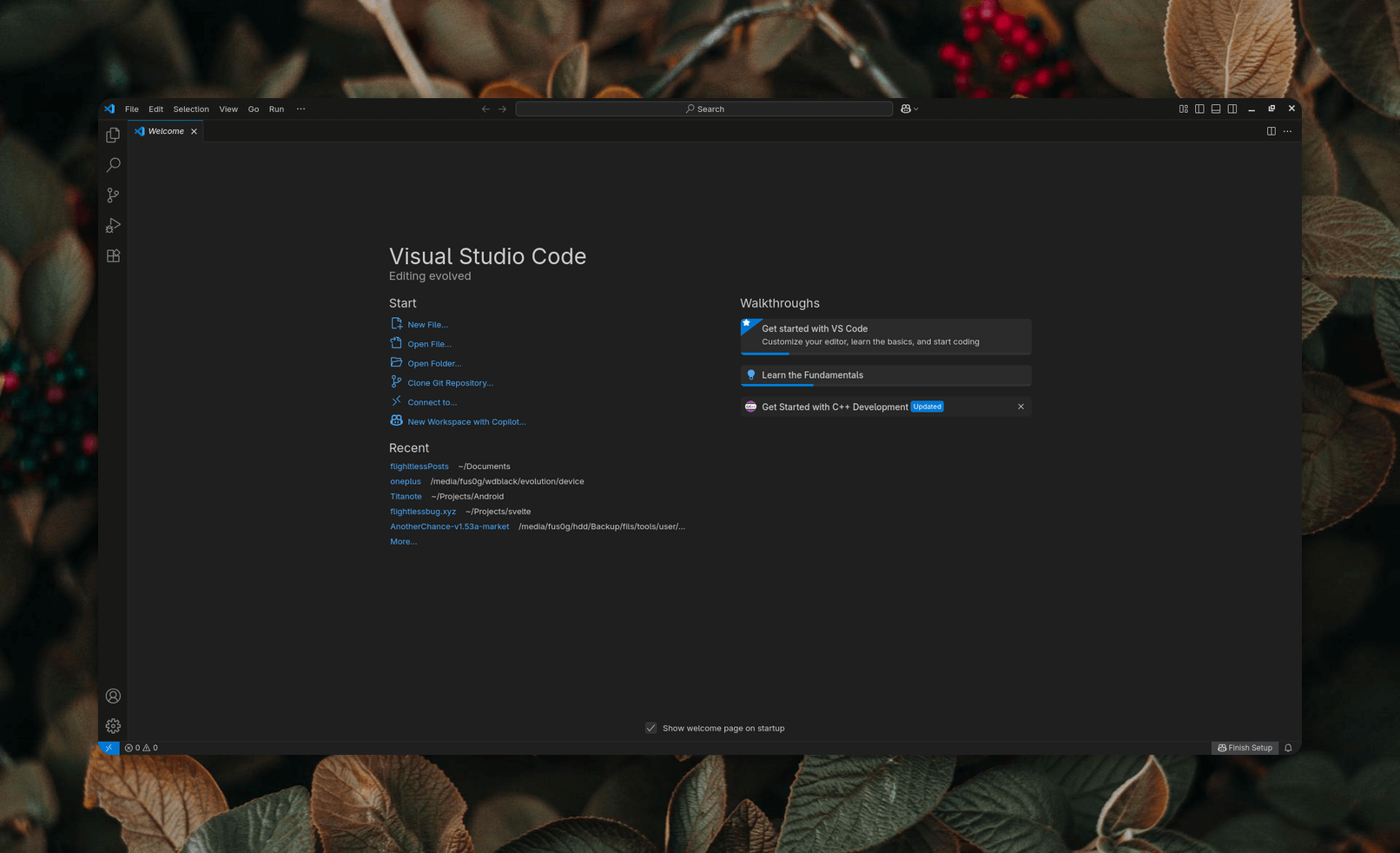1400x853 pixels.
Task: Open recent project oneplus
Action: click(x=406, y=481)
